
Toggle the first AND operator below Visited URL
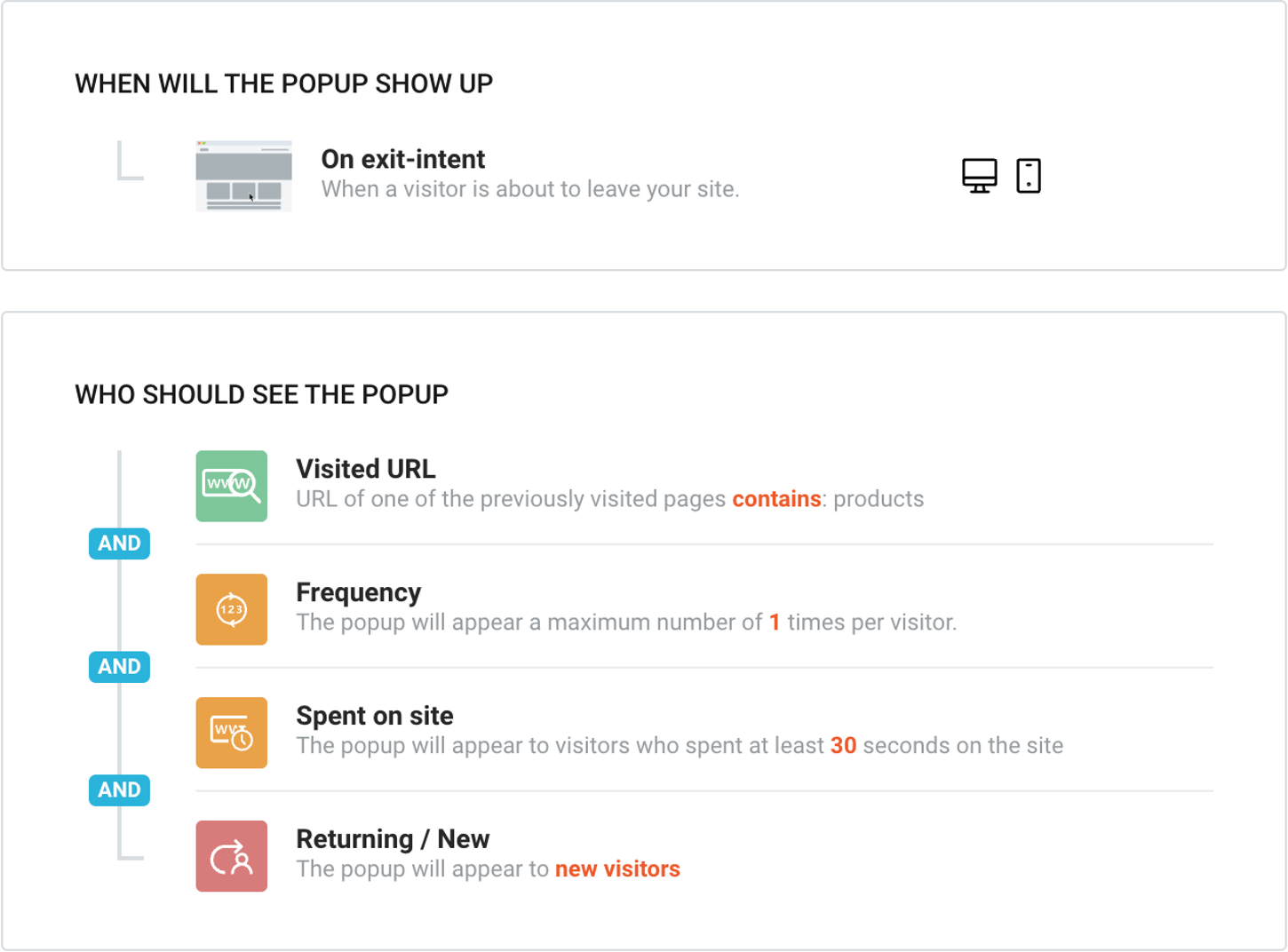coord(119,543)
